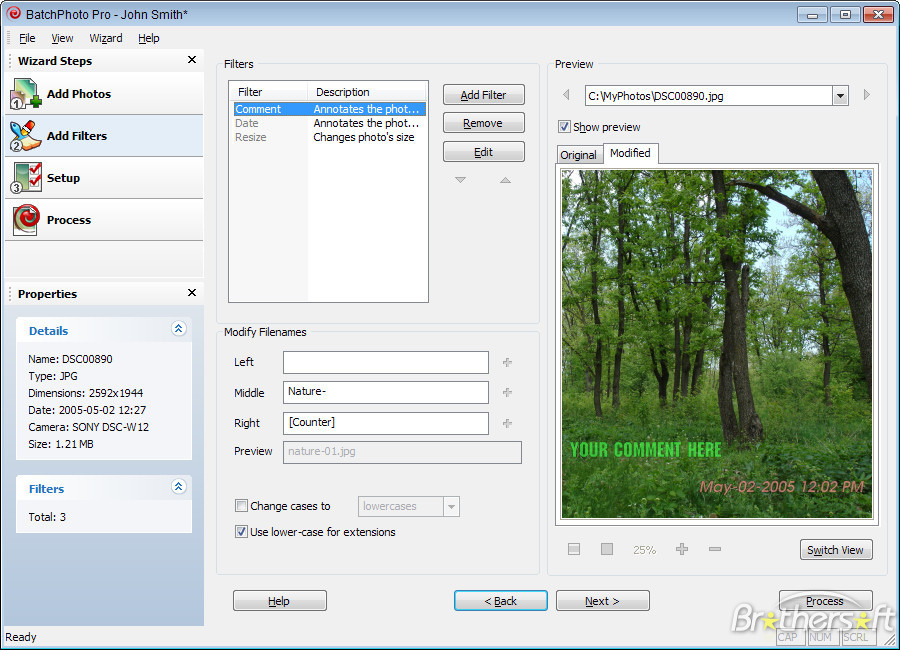This screenshot has height=650, width=900.
Task: Switch to the Original preview tab
Action: pyautogui.click(x=578, y=155)
